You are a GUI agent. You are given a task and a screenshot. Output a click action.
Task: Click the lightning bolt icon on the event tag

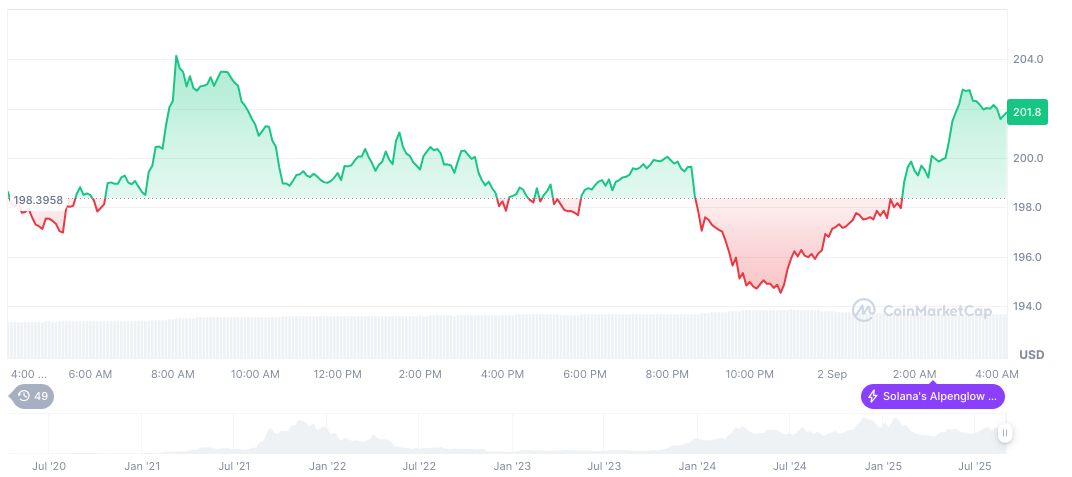pos(873,396)
